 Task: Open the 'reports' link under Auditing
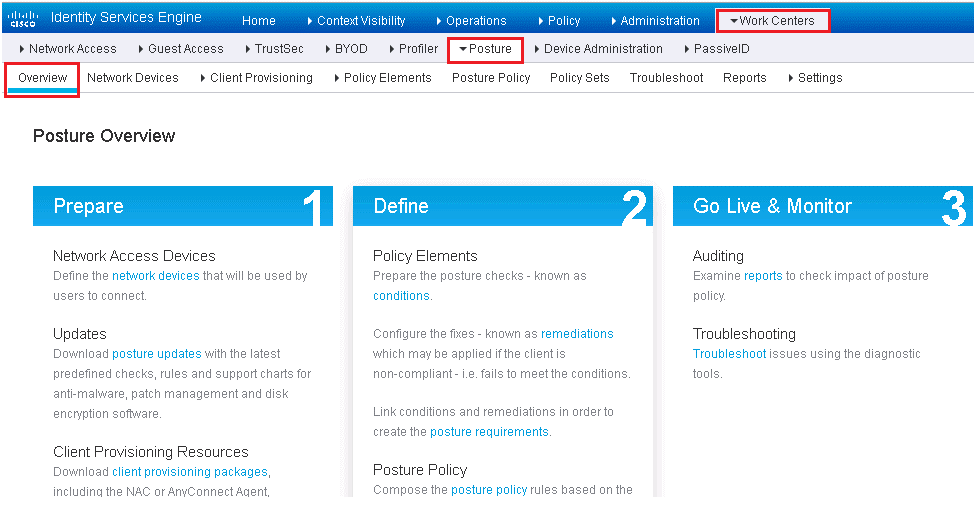click(763, 276)
